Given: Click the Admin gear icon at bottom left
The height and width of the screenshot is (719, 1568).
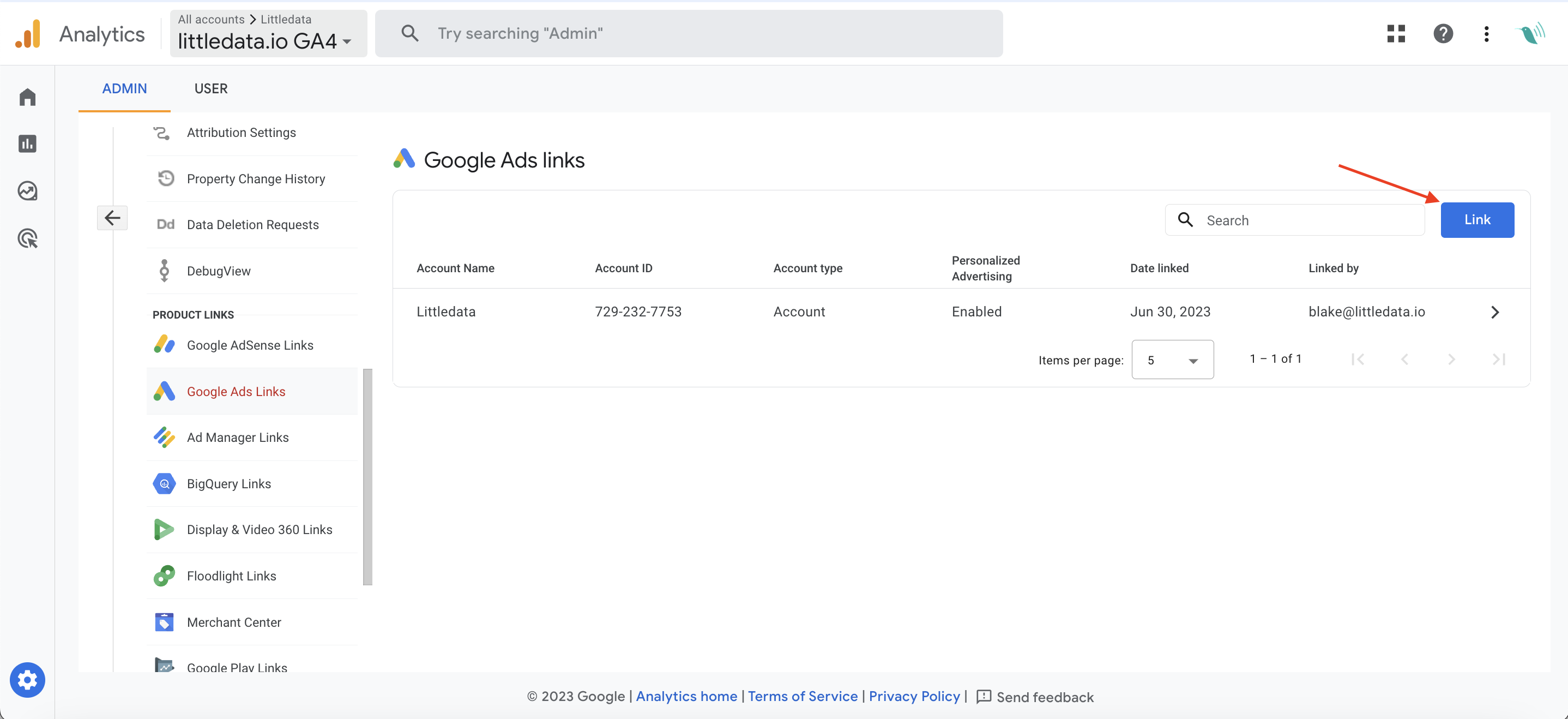Looking at the screenshot, I should click(27, 679).
